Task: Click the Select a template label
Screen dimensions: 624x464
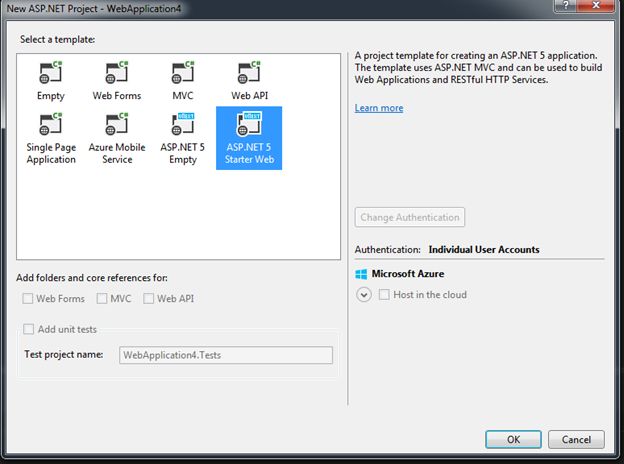Action: tap(58, 39)
